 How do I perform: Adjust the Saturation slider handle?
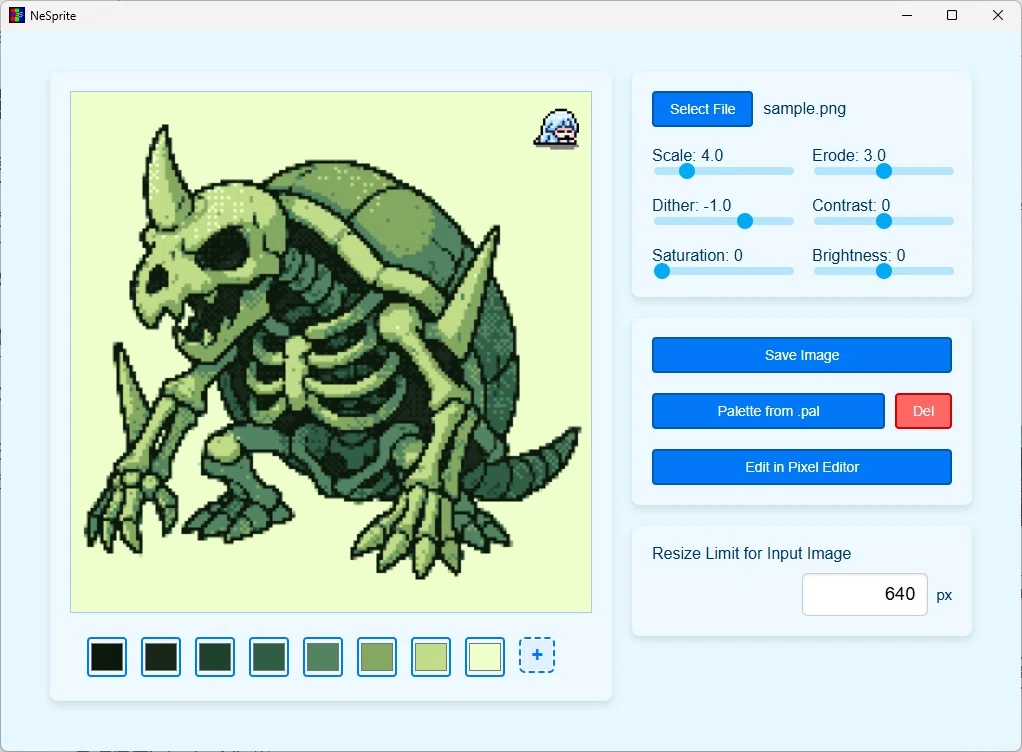coord(662,271)
